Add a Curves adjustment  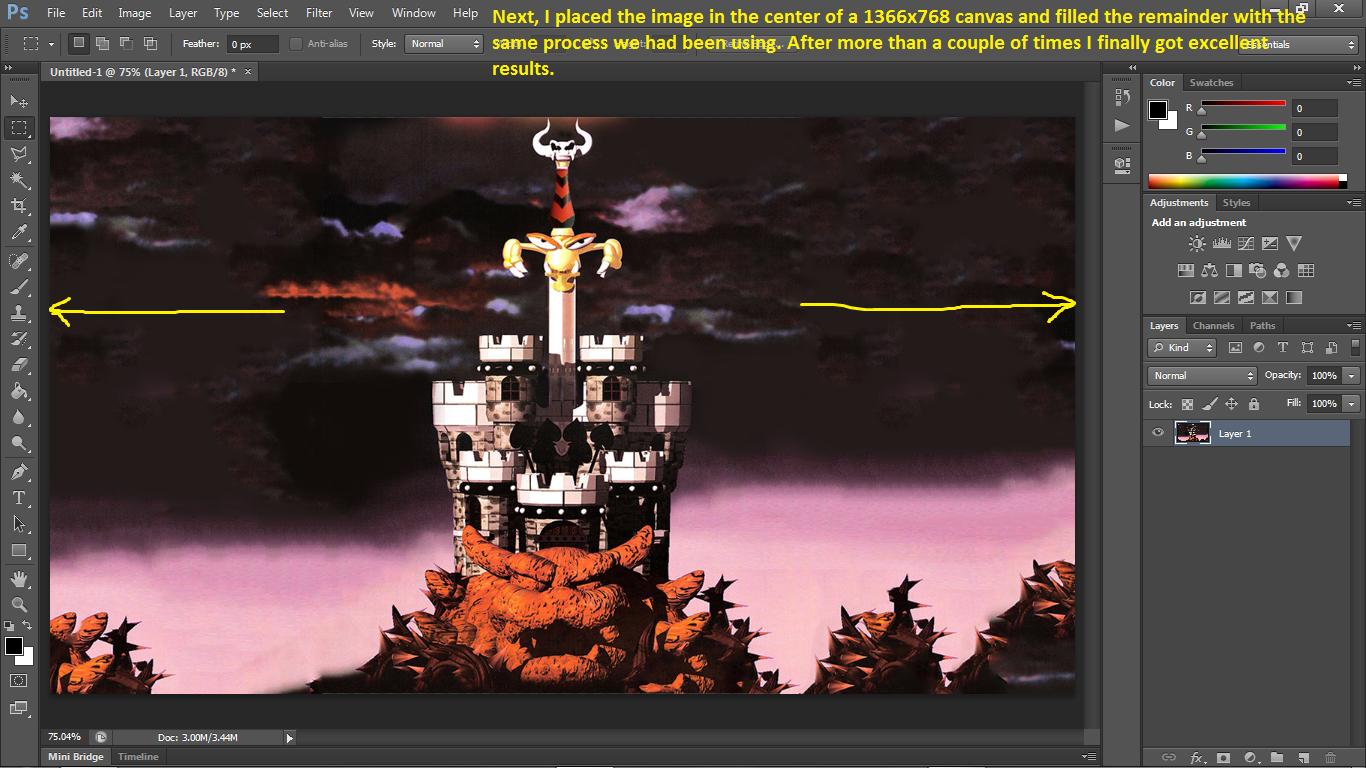coord(1246,243)
